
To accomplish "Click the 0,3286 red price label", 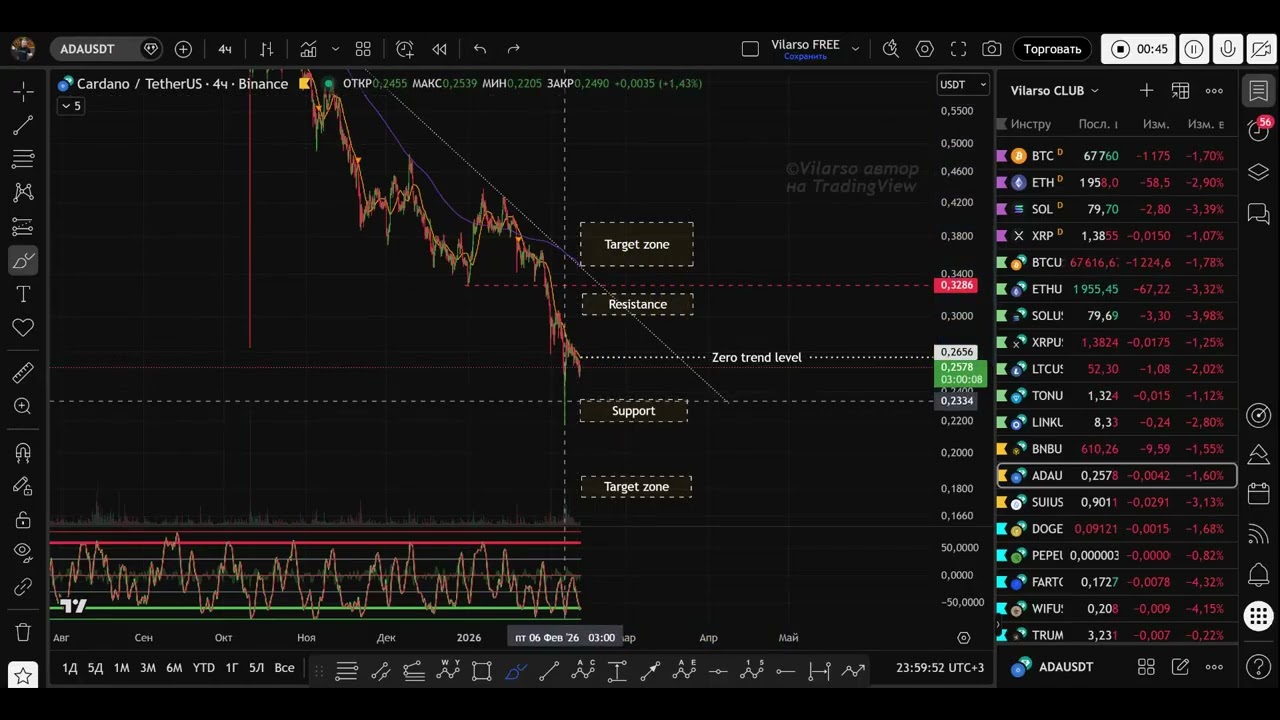I will pyautogui.click(x=955, y=286).
